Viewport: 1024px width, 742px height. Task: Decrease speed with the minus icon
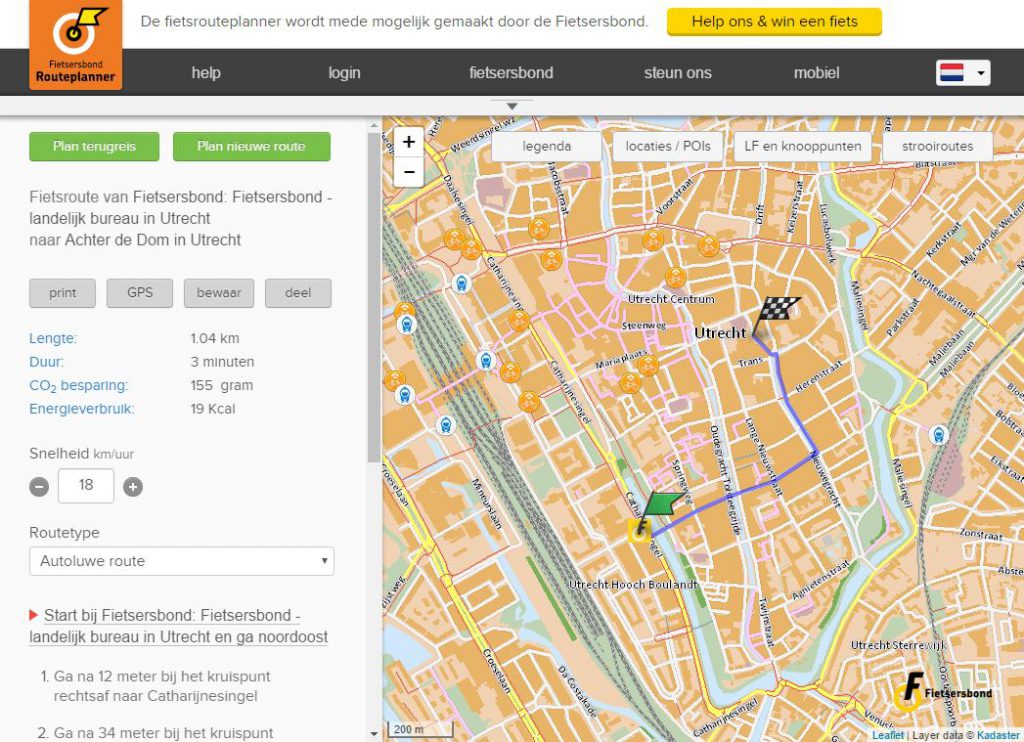pyautogui.click(x=39, y=487)
